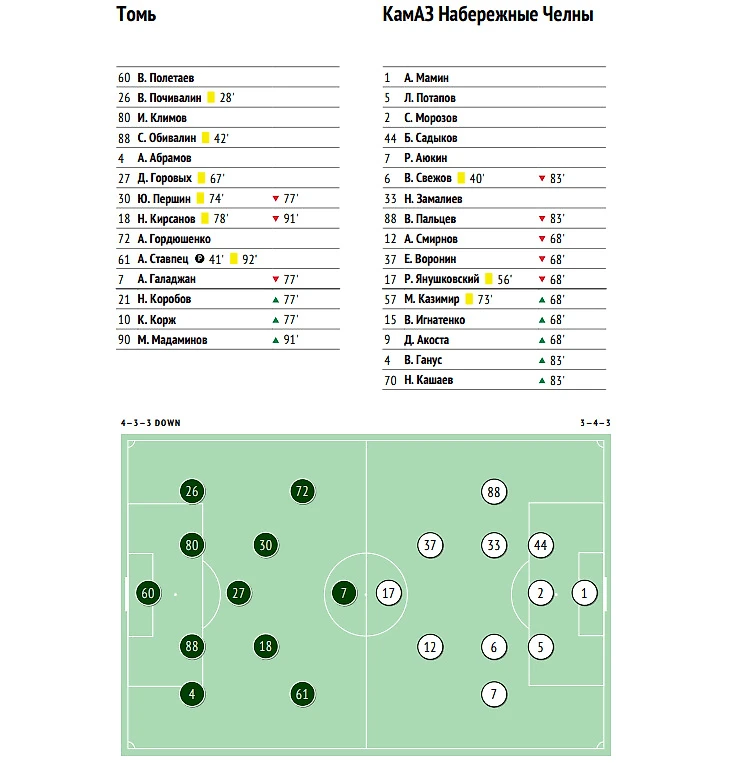Open the Томь team heading
Viewport: 730px width, 763px height.
[136, 14]
